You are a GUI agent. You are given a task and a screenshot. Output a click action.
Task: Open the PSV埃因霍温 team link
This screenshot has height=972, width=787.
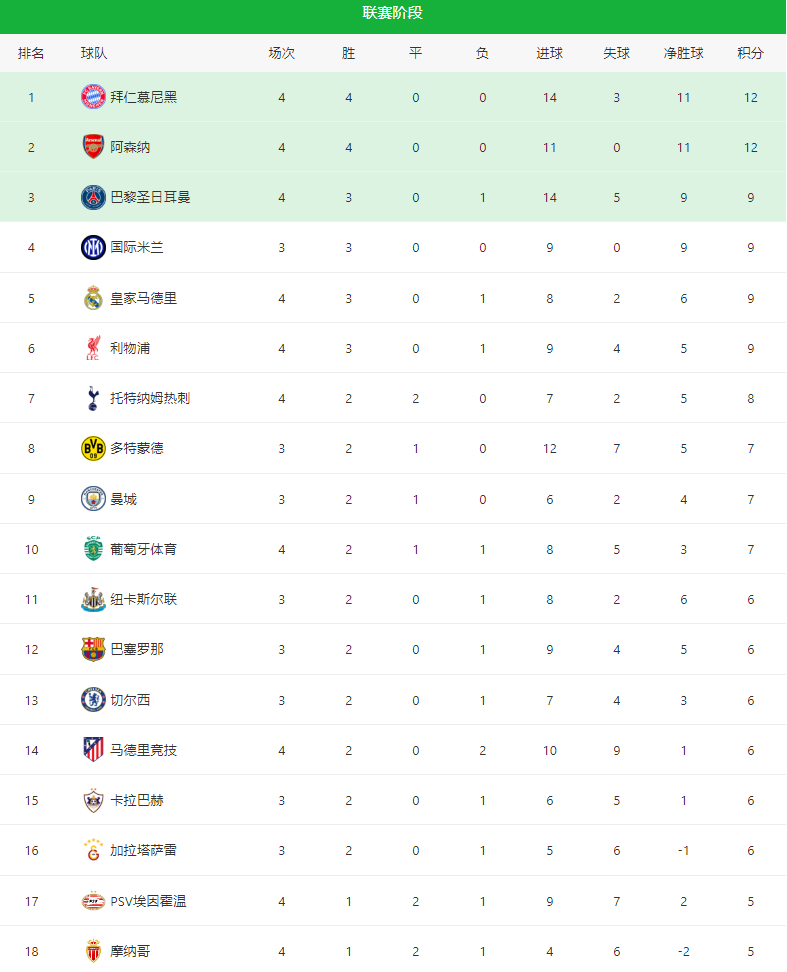click(x=148, y=901)
